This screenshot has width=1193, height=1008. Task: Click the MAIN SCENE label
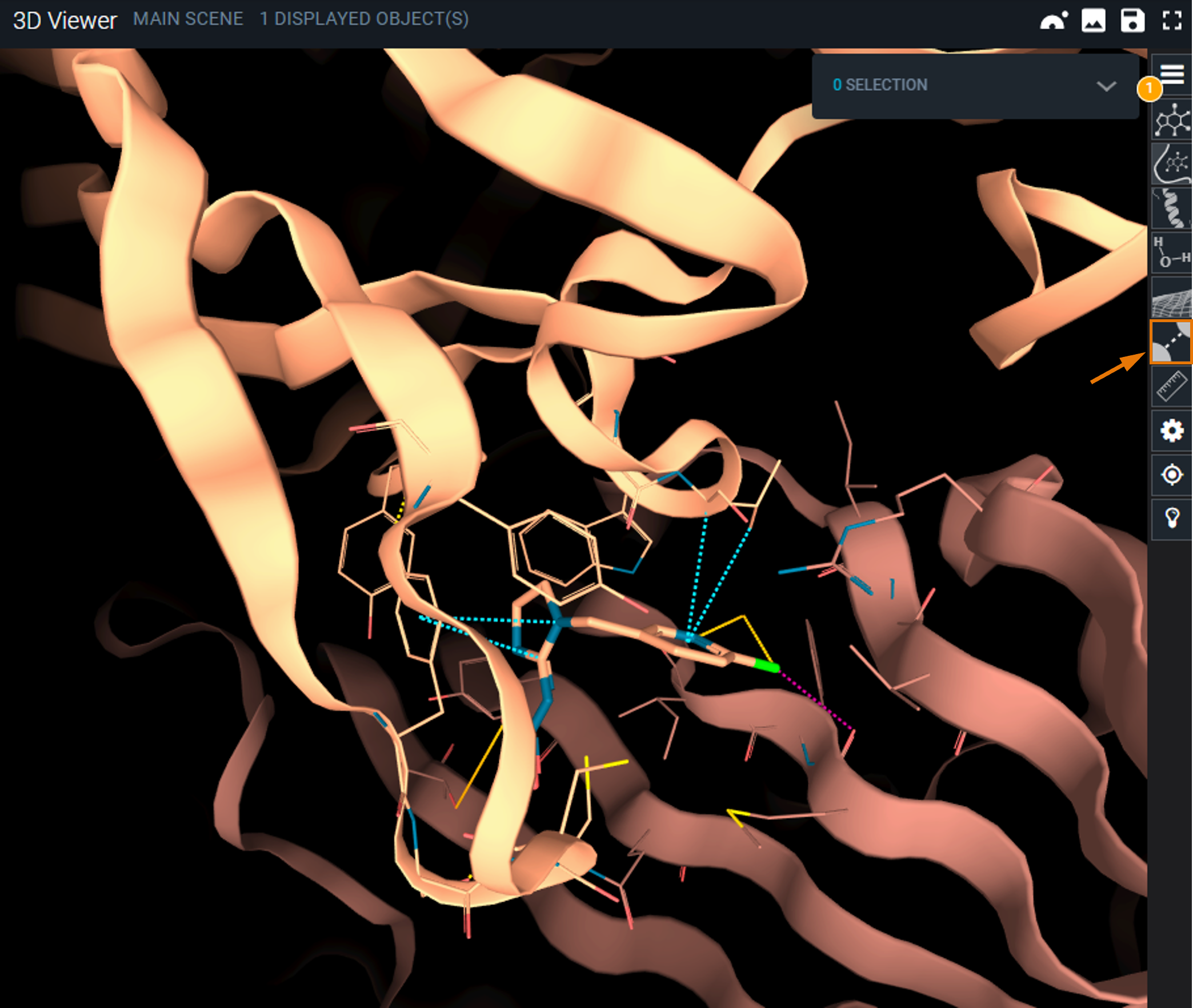coord(188,19)
